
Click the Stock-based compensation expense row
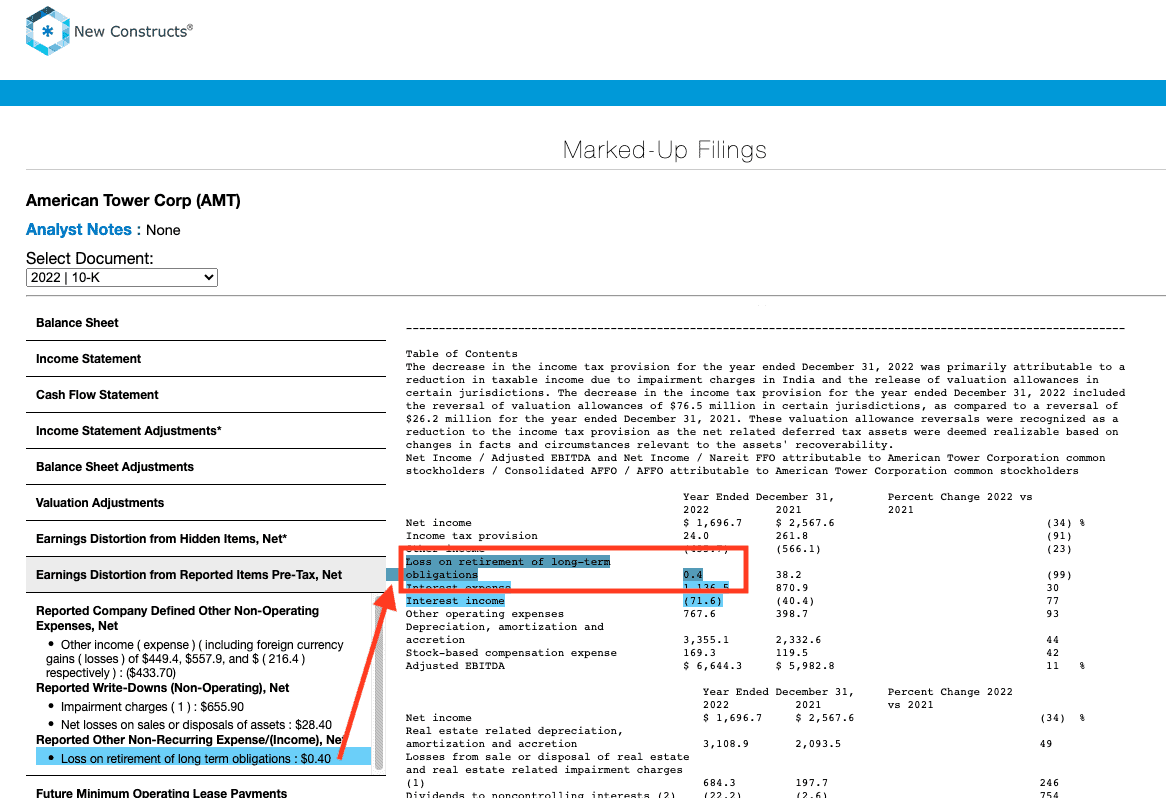[x=511, y=653]
